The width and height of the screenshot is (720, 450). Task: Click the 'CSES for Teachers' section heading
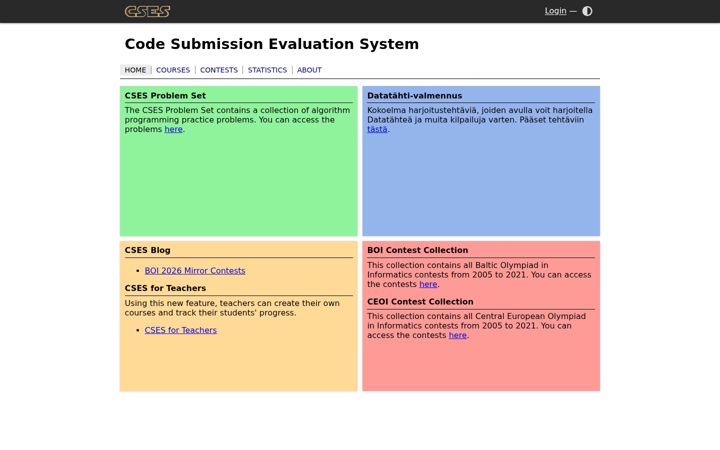pyautogui.click(x=165, y=288)
